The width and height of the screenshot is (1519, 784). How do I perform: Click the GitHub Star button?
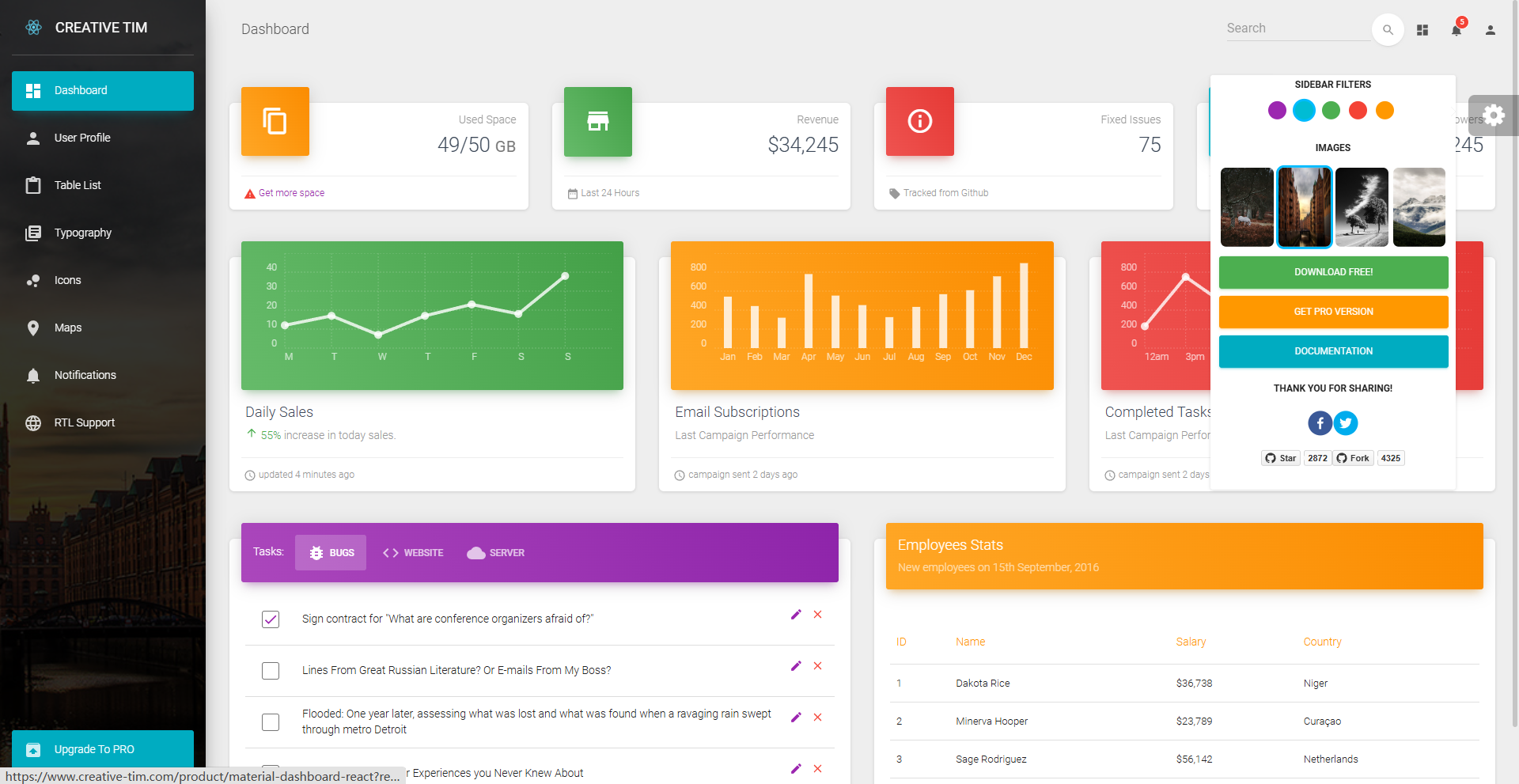pos(1281,458)
